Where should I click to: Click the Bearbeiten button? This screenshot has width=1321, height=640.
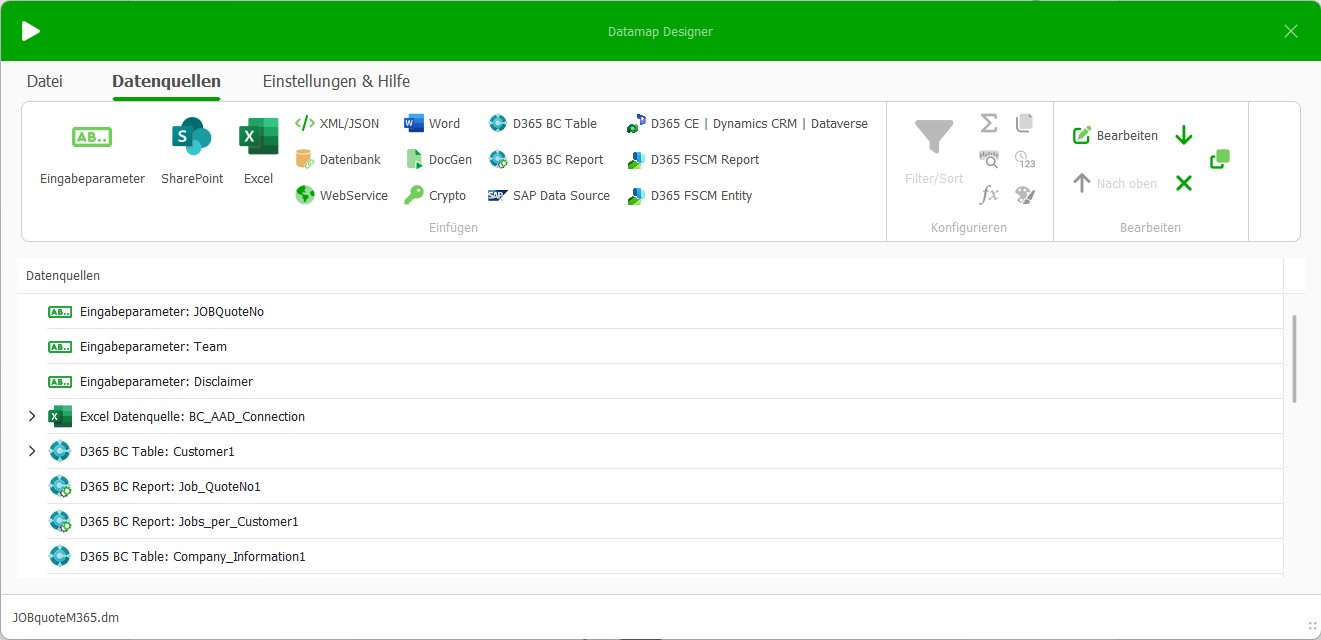click(1113, 134)
